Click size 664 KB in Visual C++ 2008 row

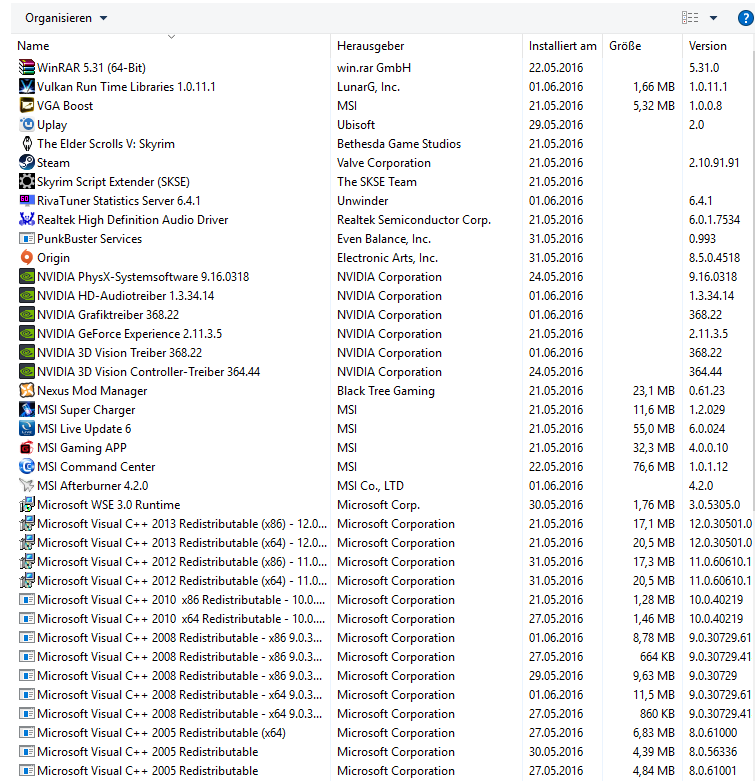click(x=657, y=656)
